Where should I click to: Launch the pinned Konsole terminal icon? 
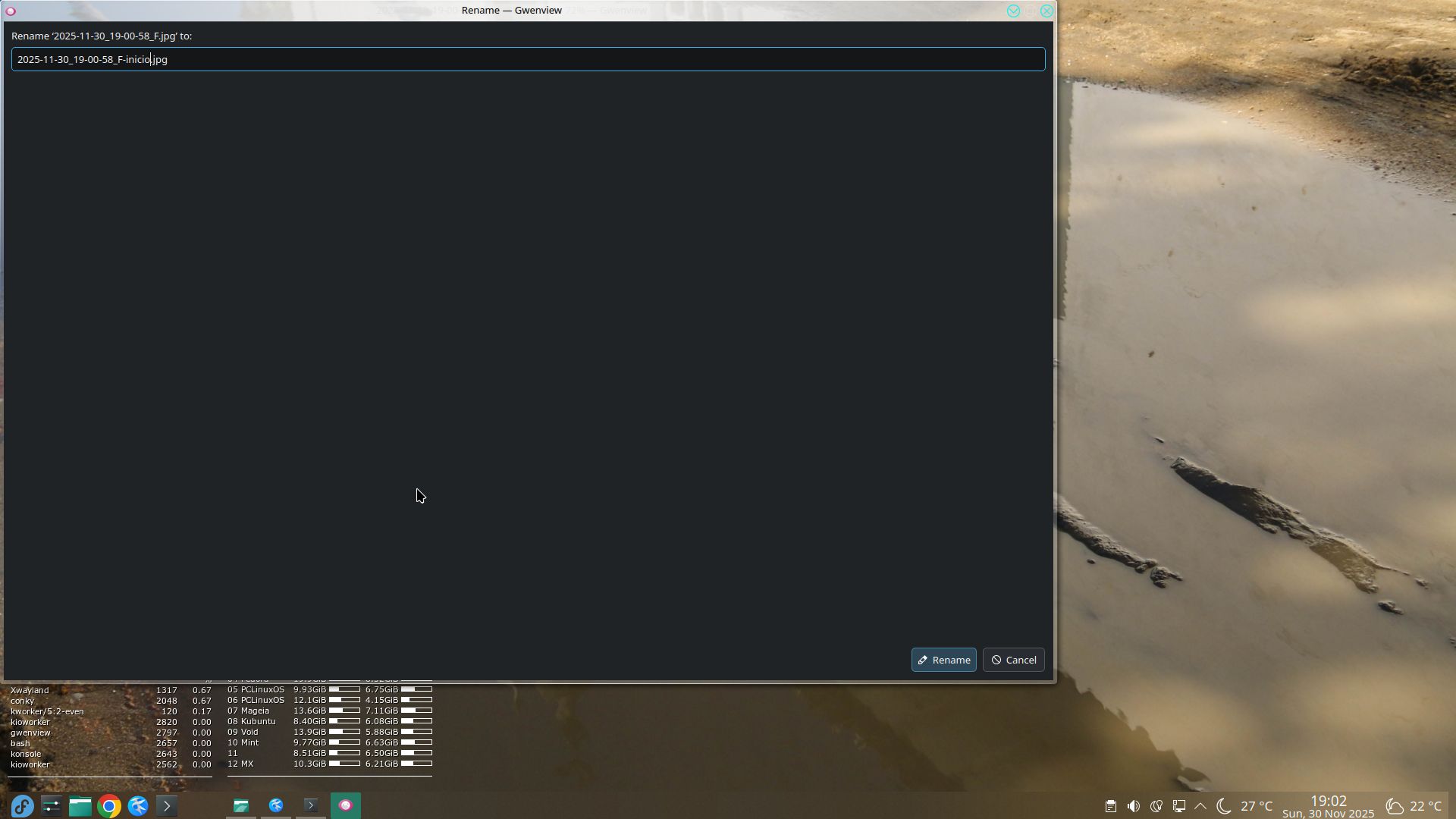coord(167,805)
